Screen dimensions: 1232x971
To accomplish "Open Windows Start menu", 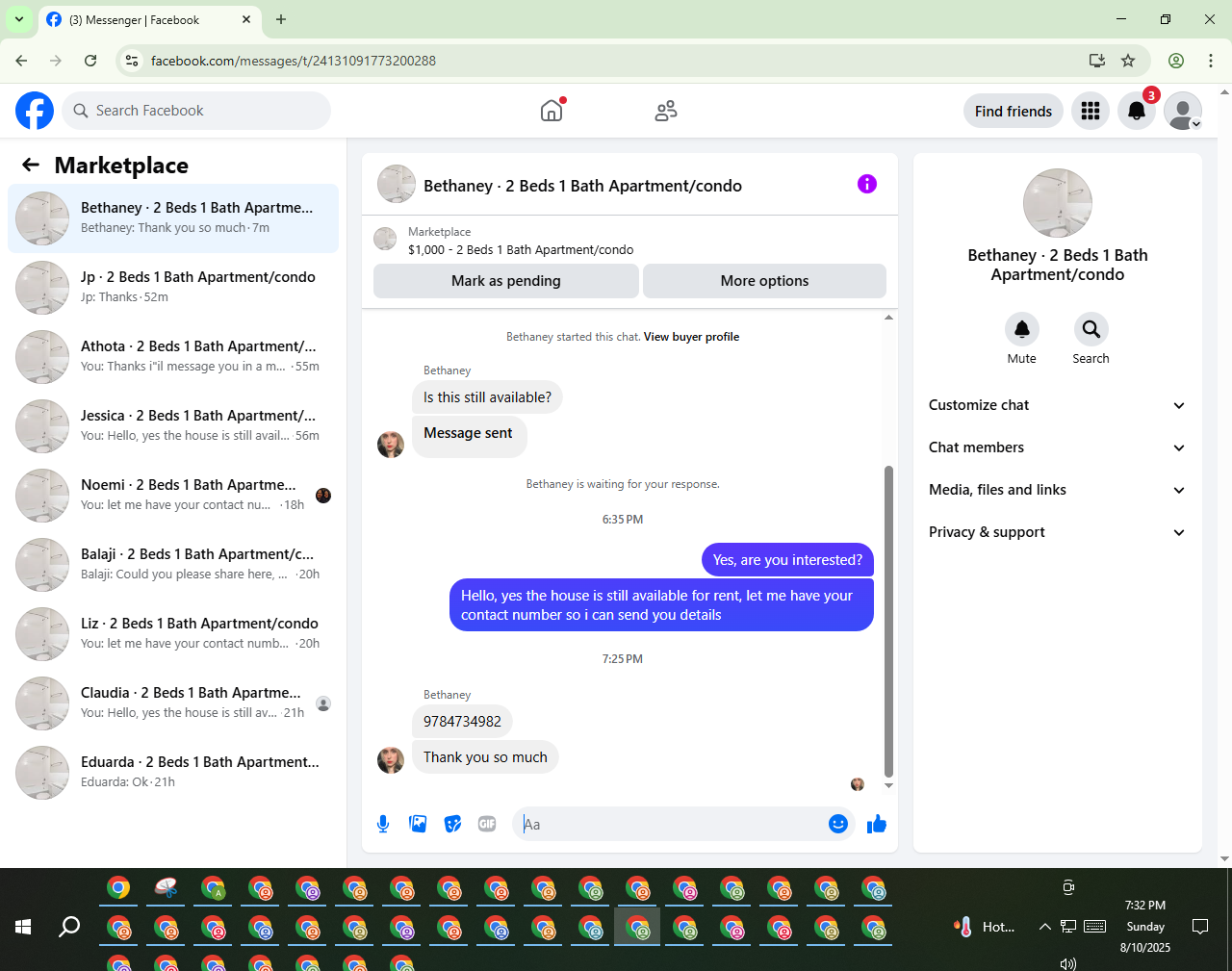I will [x=23, y=927].
